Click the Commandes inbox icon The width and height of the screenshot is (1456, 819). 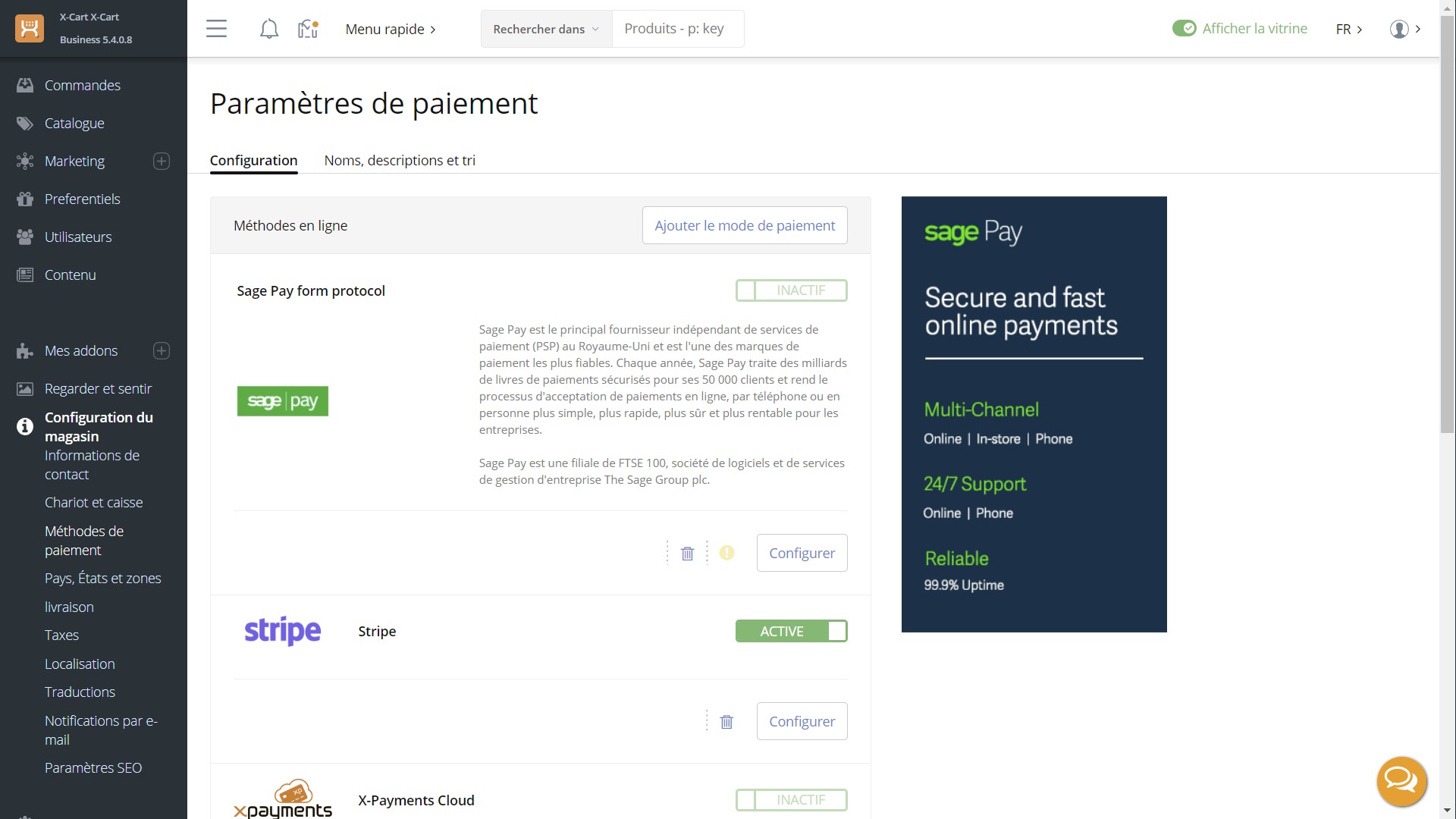pyautogui.click(x=25, y=85)
